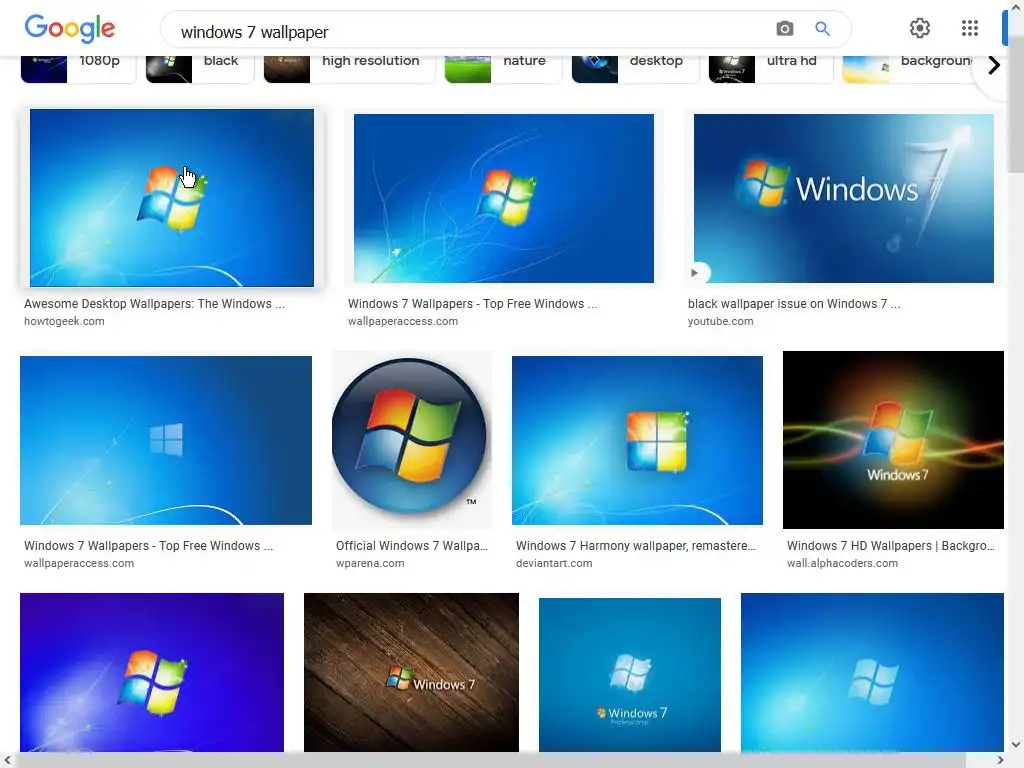Open the Windows 10 logo blue wallpaper thumbnail
Viewport: 1024px width, 768px height.
[x=166, y=440]
